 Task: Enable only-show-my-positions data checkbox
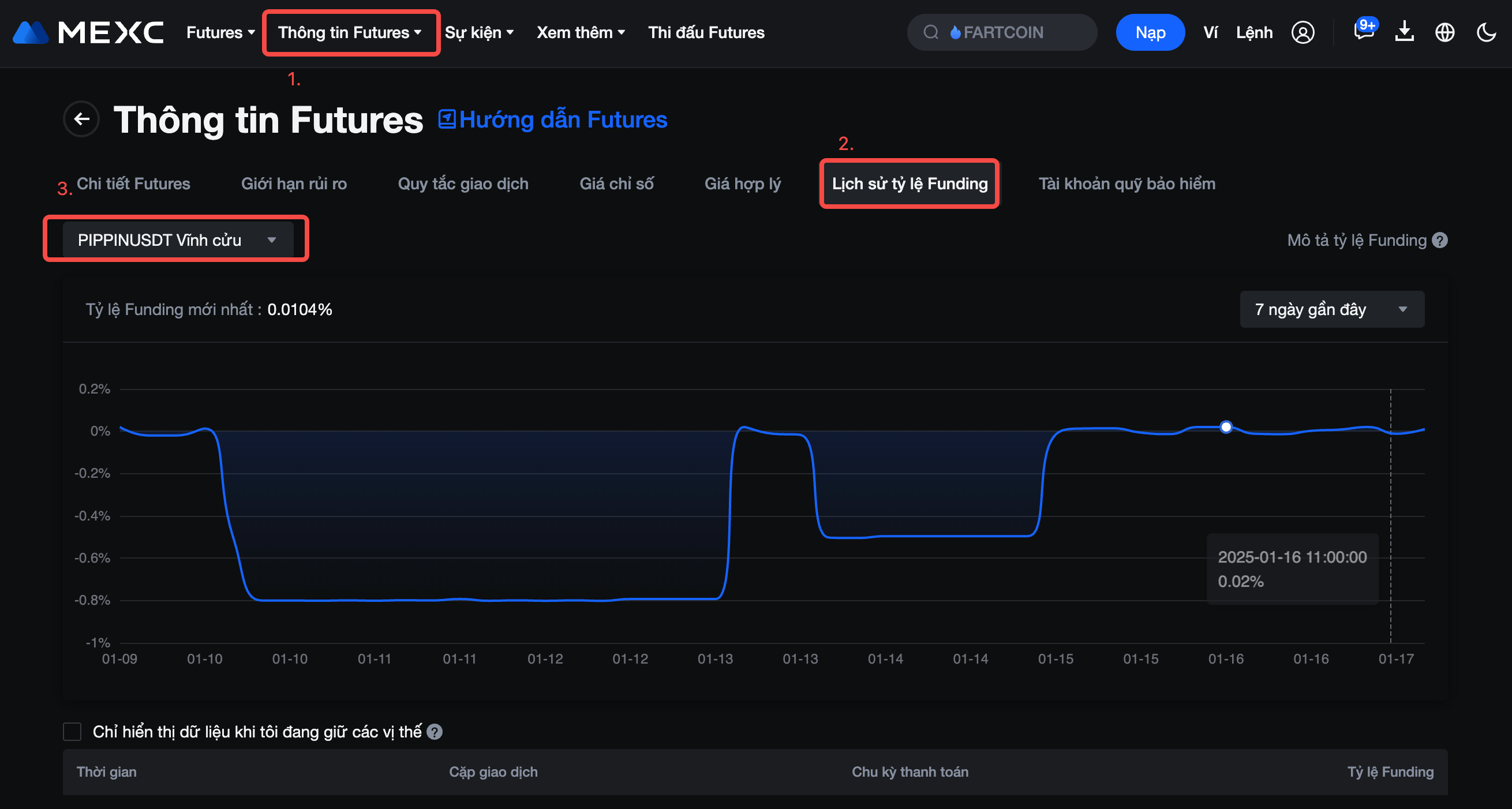(x=72, y=732)
